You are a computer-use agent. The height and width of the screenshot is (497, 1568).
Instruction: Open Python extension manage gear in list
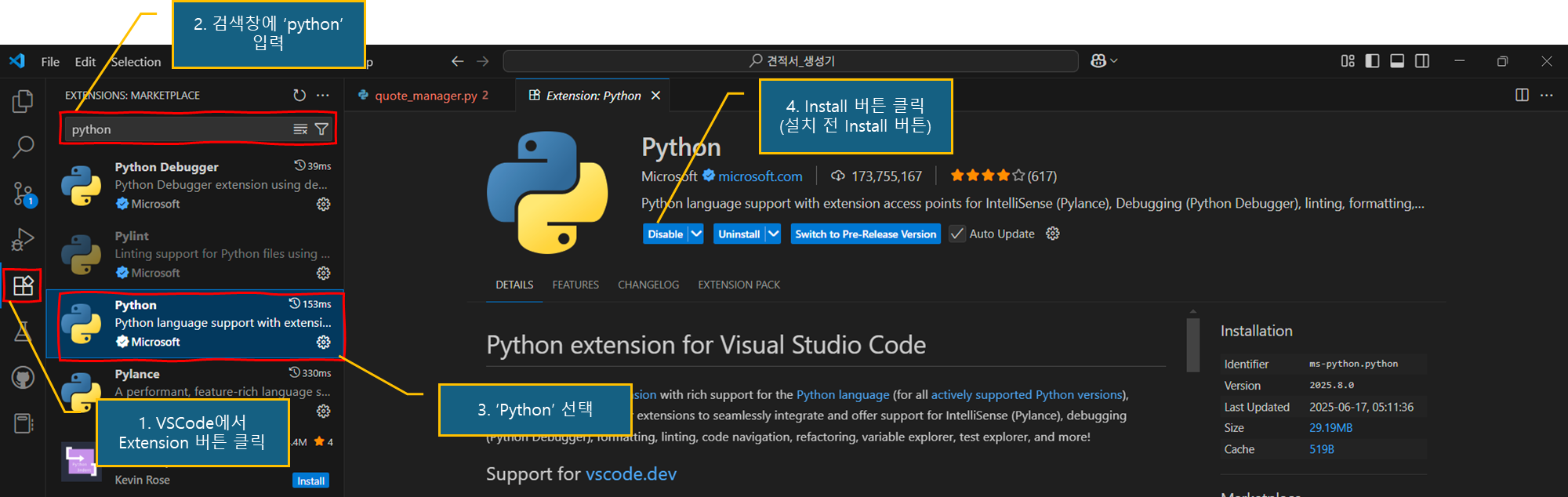323,342
